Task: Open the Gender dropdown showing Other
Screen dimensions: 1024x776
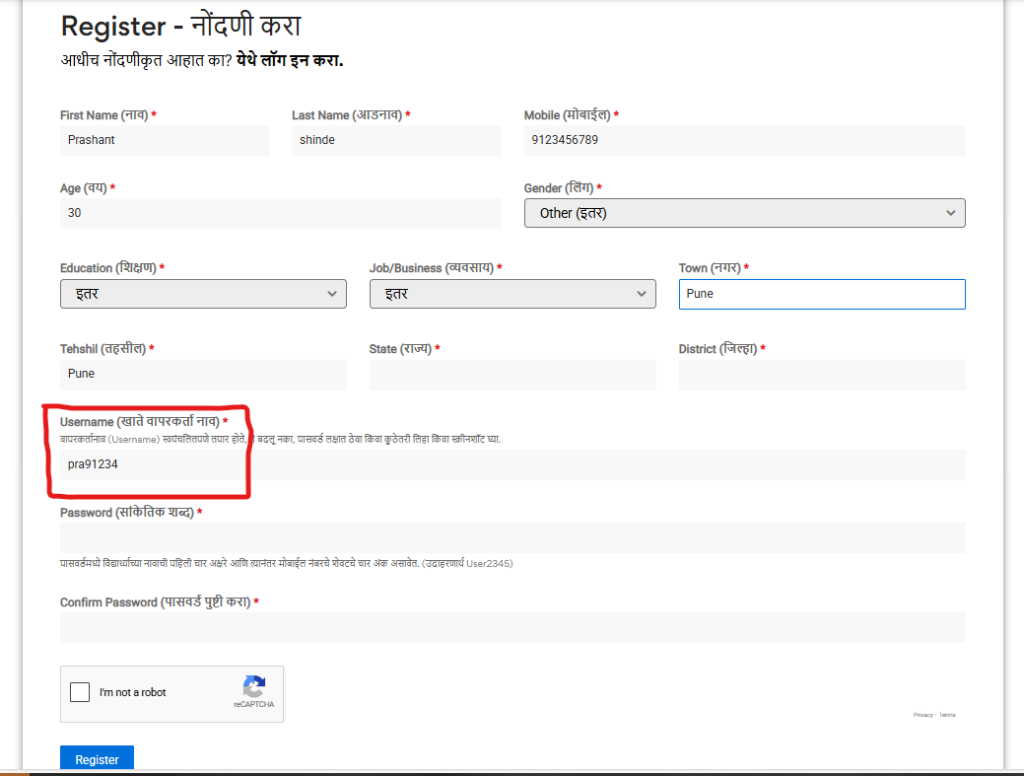Action: point(744,213)
